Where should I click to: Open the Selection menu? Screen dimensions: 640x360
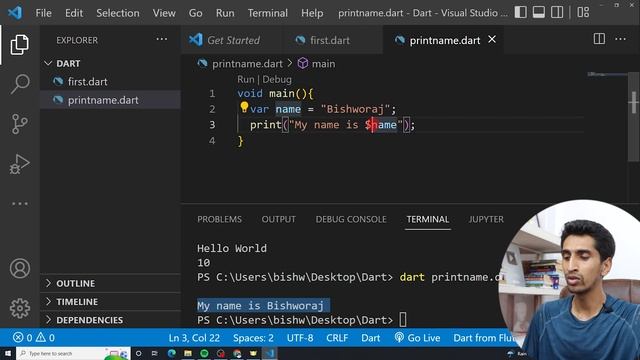coord(118,13)
